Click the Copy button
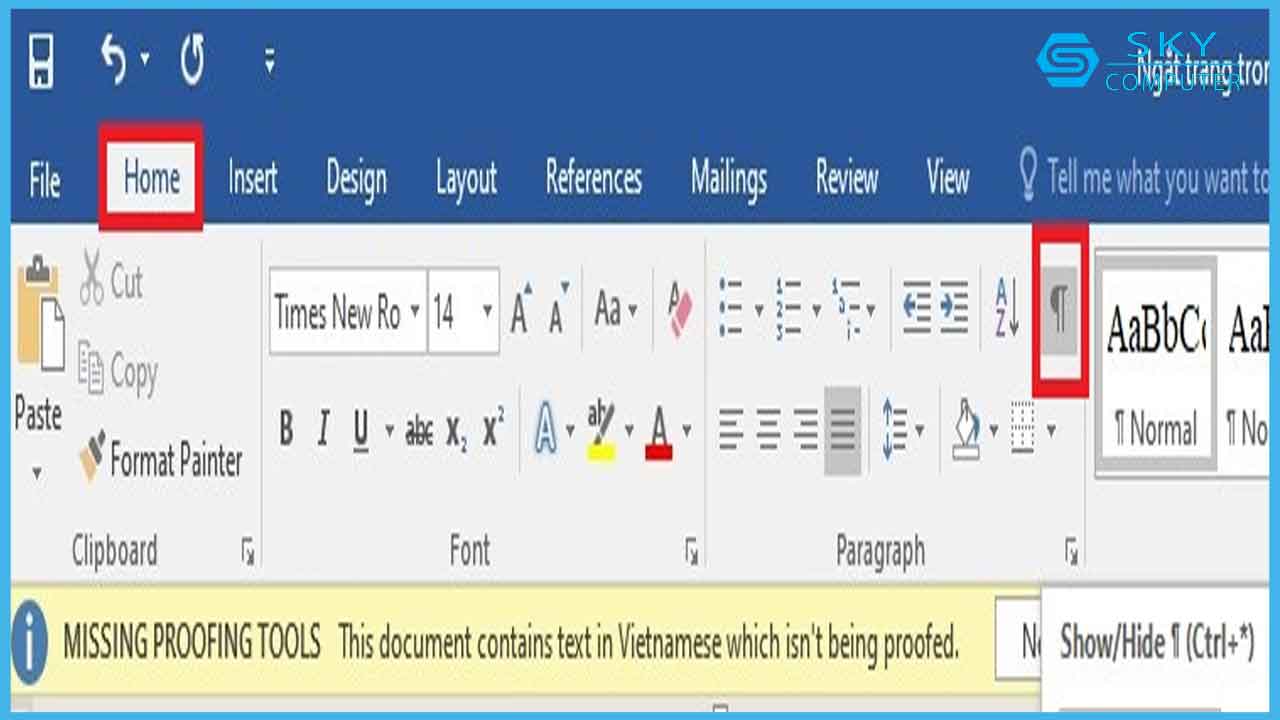1280x720 pixels. 118,371
